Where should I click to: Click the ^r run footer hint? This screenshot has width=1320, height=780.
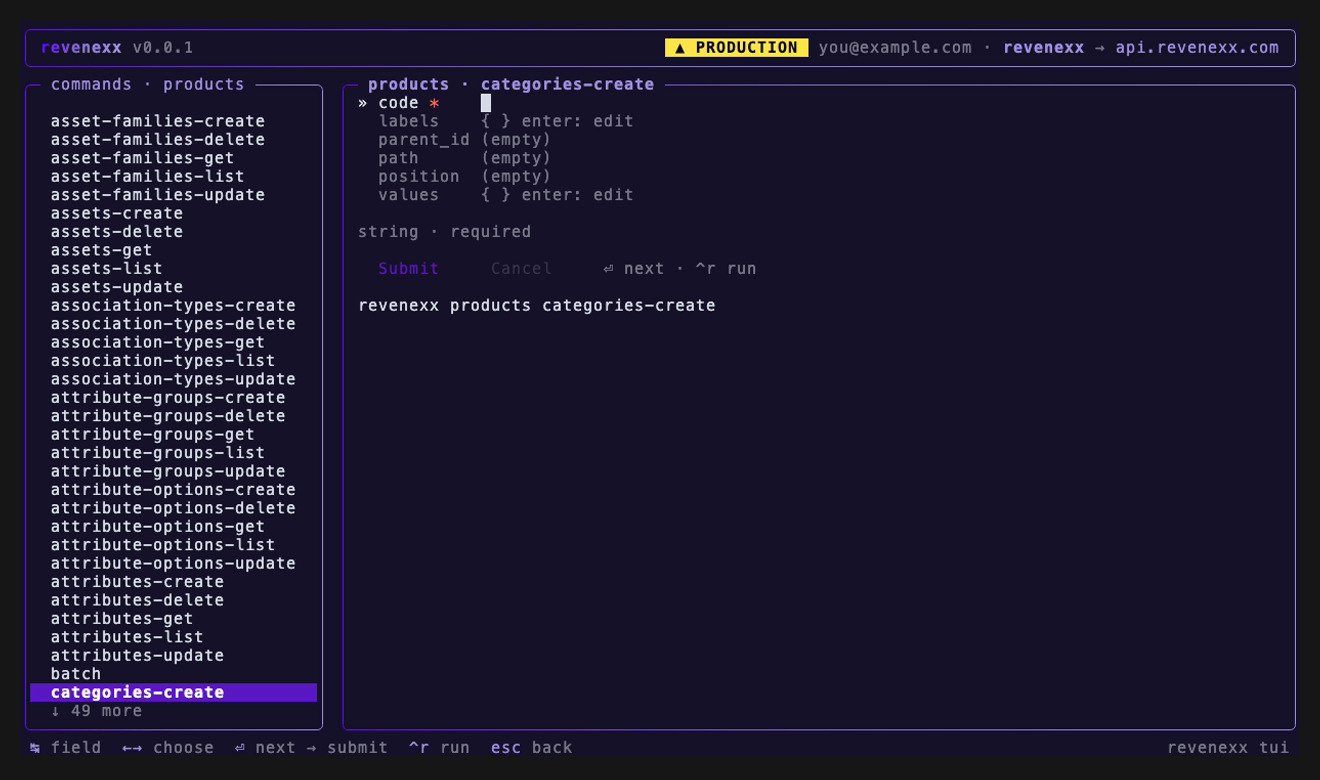(x=439, y=747)
